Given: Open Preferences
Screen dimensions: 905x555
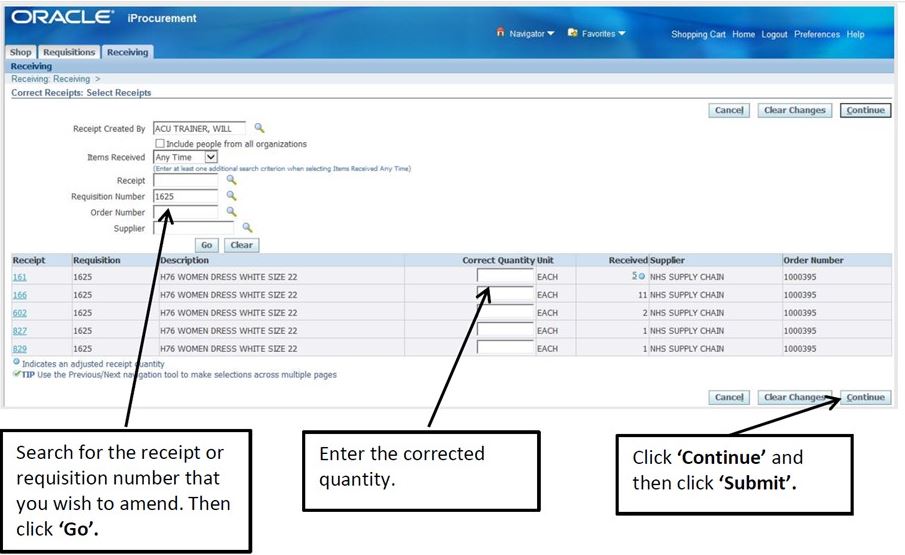Looking at the screenshot, I should [x=817, y=34].
